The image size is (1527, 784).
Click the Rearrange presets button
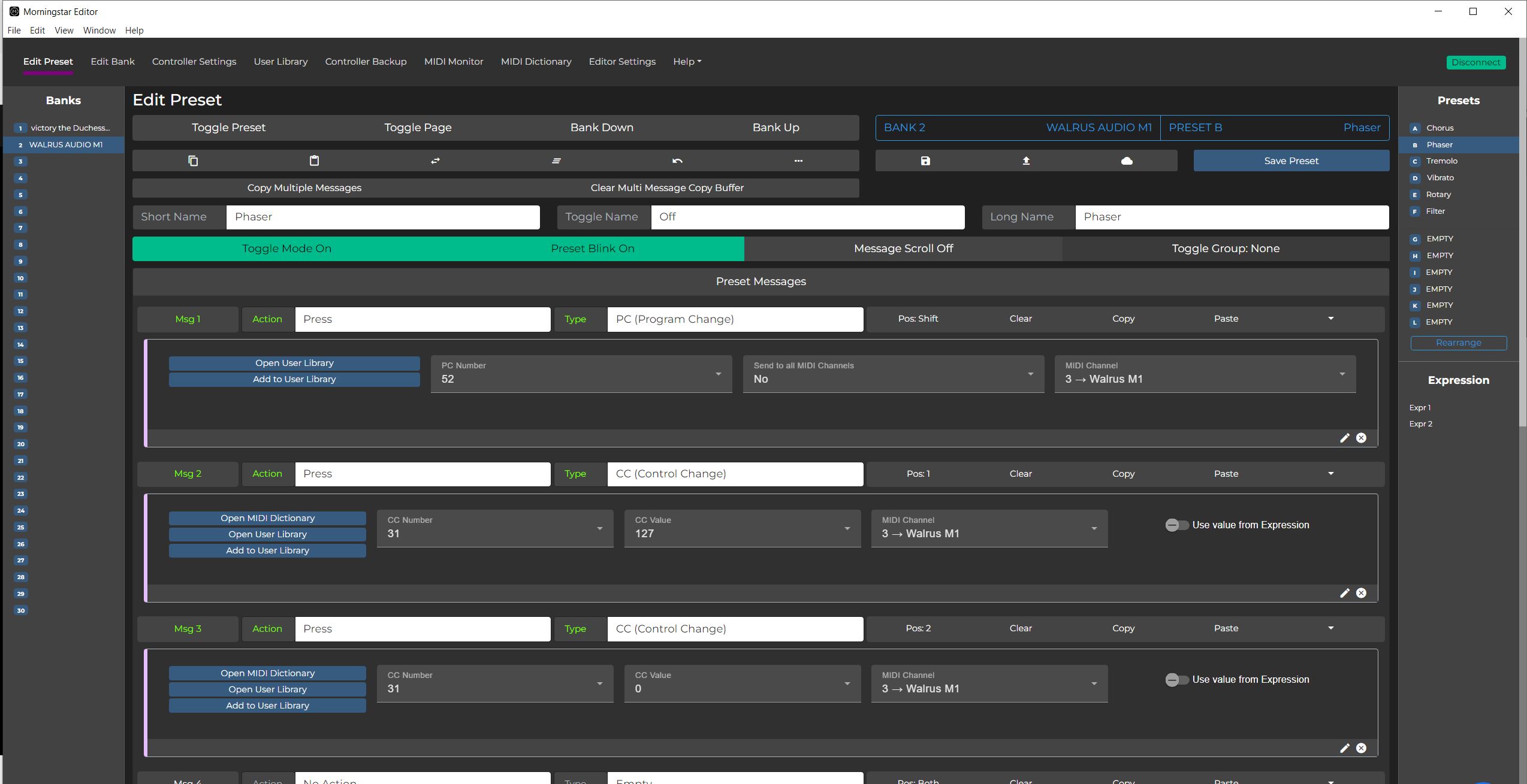[1458, 343]
